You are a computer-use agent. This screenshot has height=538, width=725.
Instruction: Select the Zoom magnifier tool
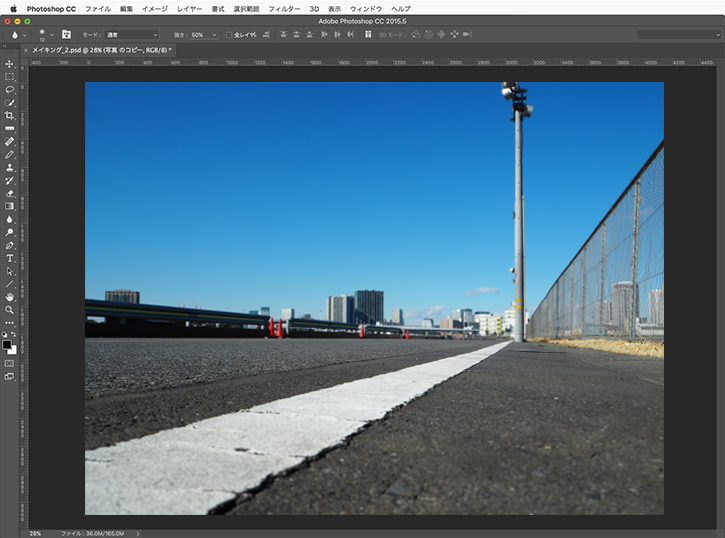9,310
